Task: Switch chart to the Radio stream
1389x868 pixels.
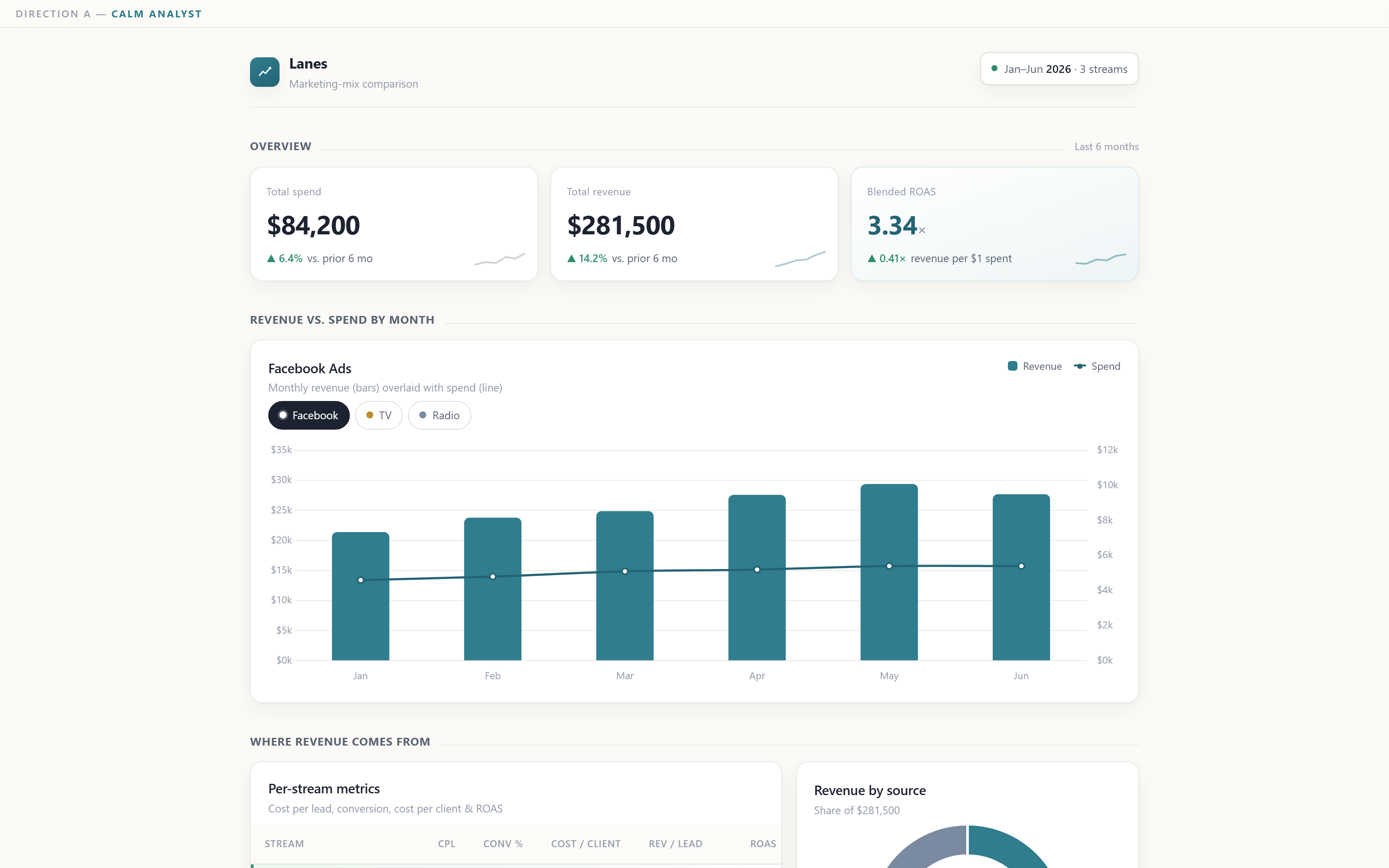Action: click(440, 415)
